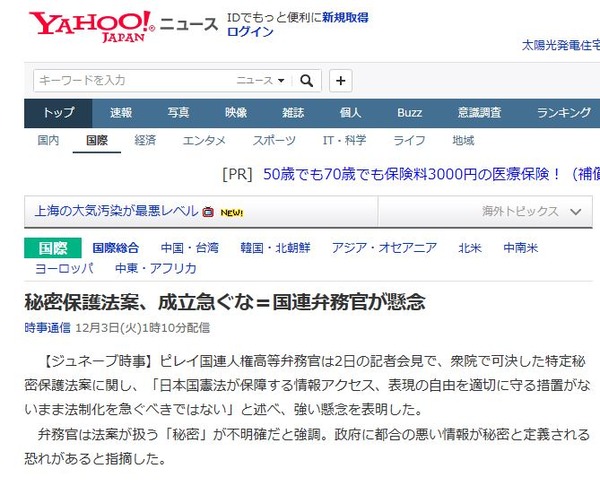Switch to the 写真 tab
Viewport: 600px width, 486px height.
(x=178, y=113)
